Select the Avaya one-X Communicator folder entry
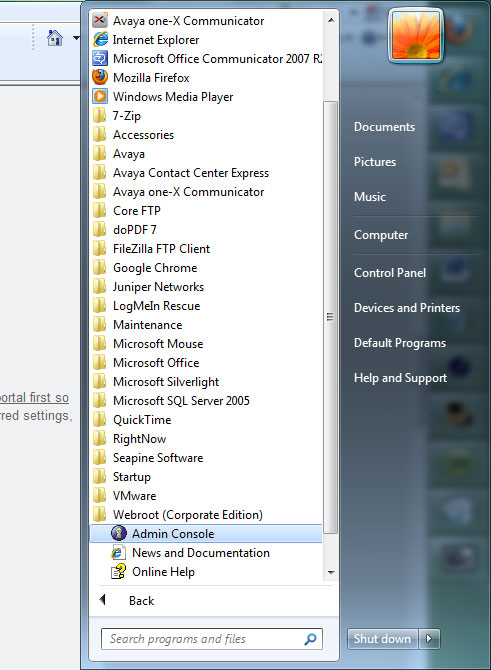Viewport: 491px width, 670px height. tap(188, 192)
